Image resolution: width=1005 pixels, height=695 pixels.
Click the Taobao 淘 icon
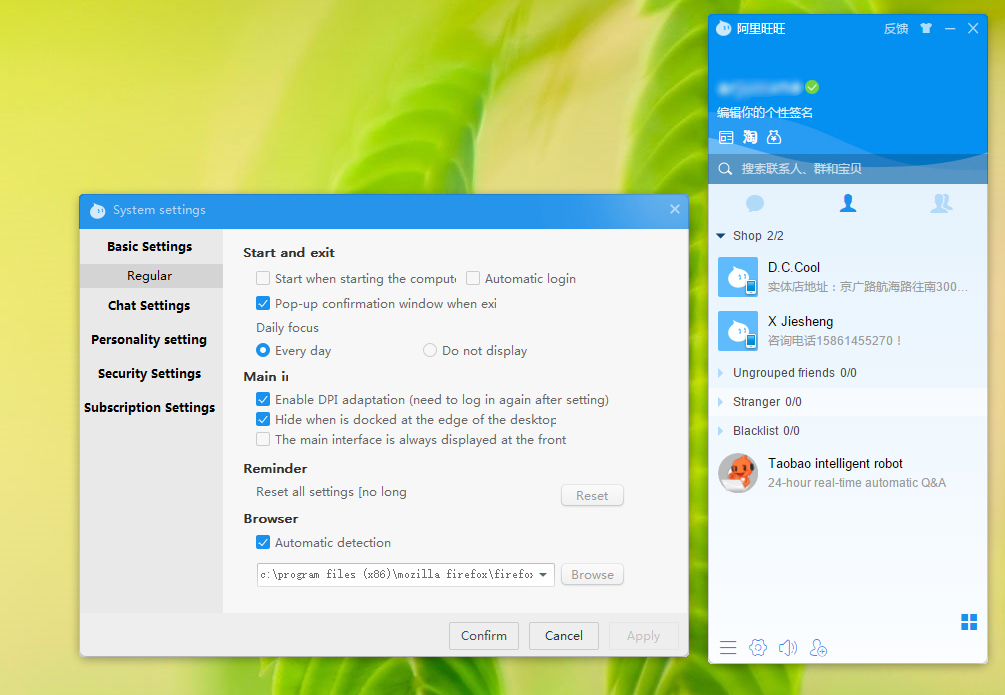tap(750, 137)
